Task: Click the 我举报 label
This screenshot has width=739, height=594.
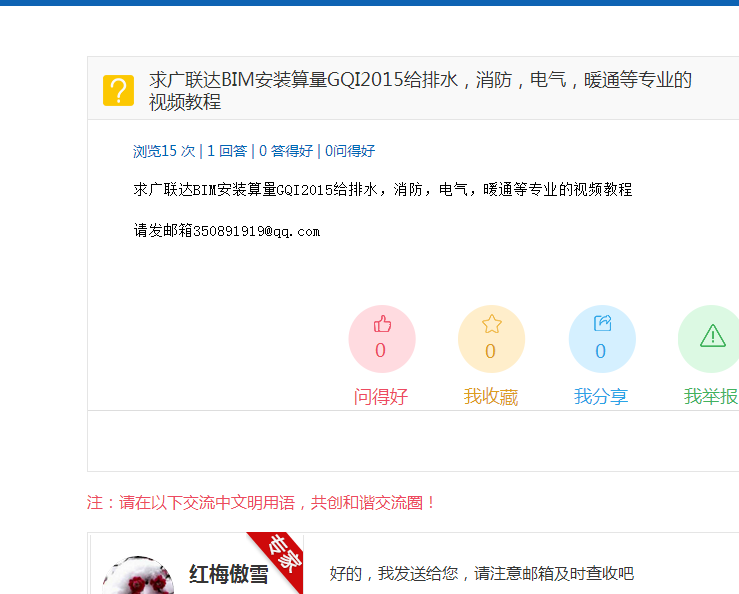Action: pos(711,396)
